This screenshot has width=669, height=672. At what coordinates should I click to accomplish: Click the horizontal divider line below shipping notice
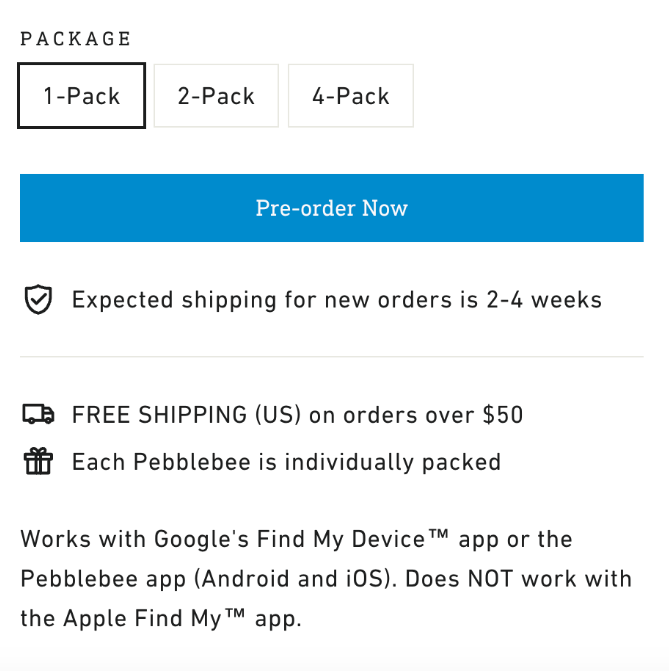coord(332,356)
